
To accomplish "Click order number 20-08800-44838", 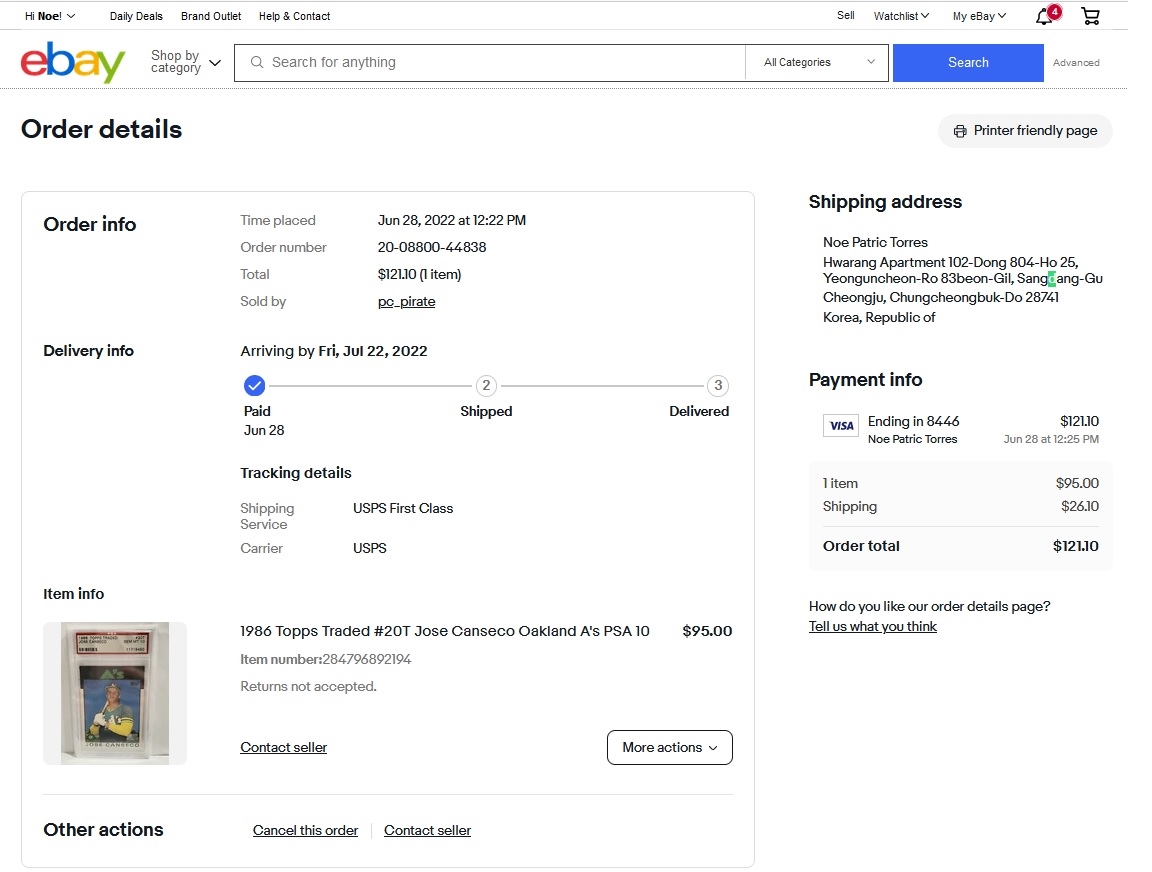I will [432, 248].
